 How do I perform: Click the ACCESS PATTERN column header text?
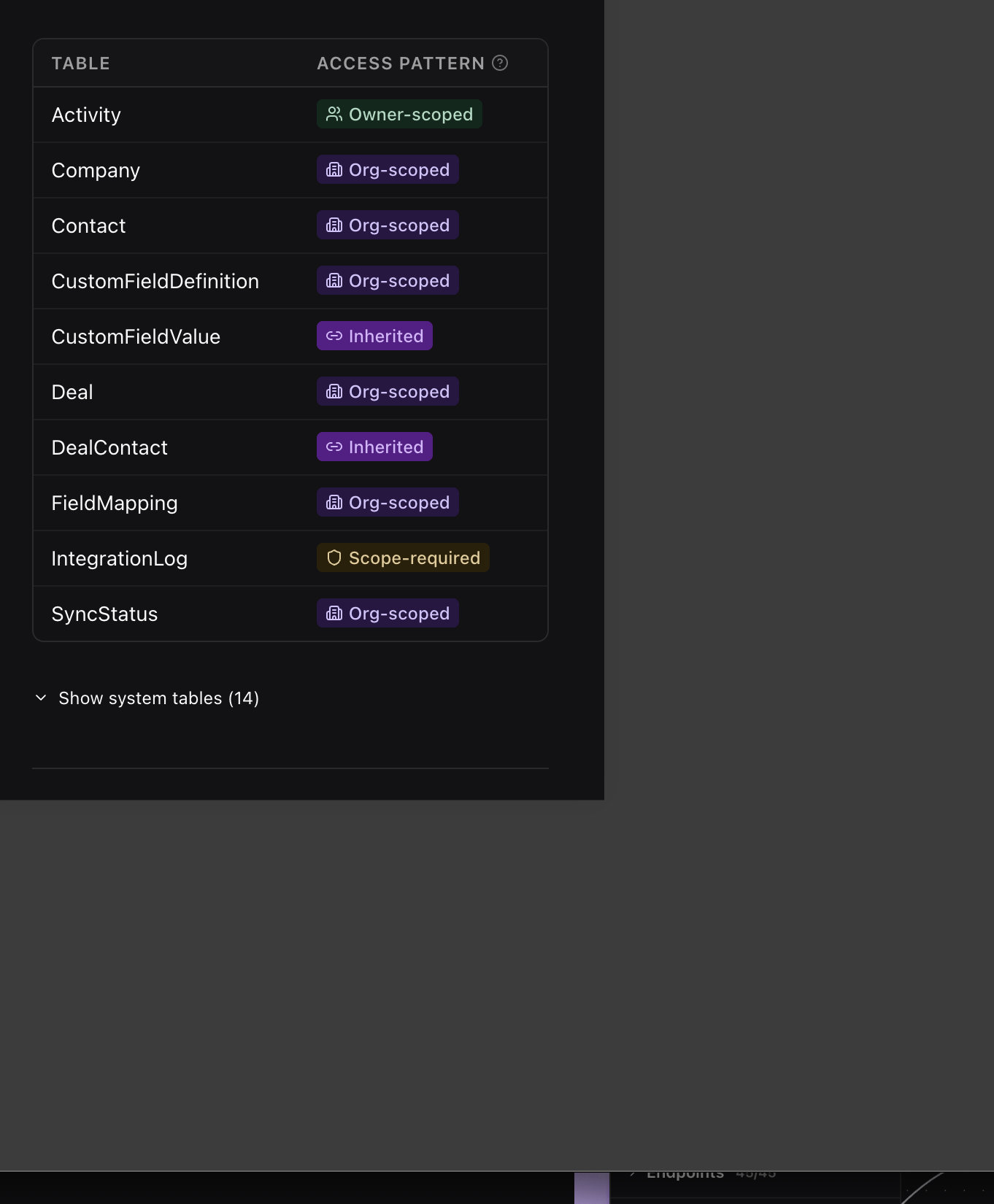[400, 63]
